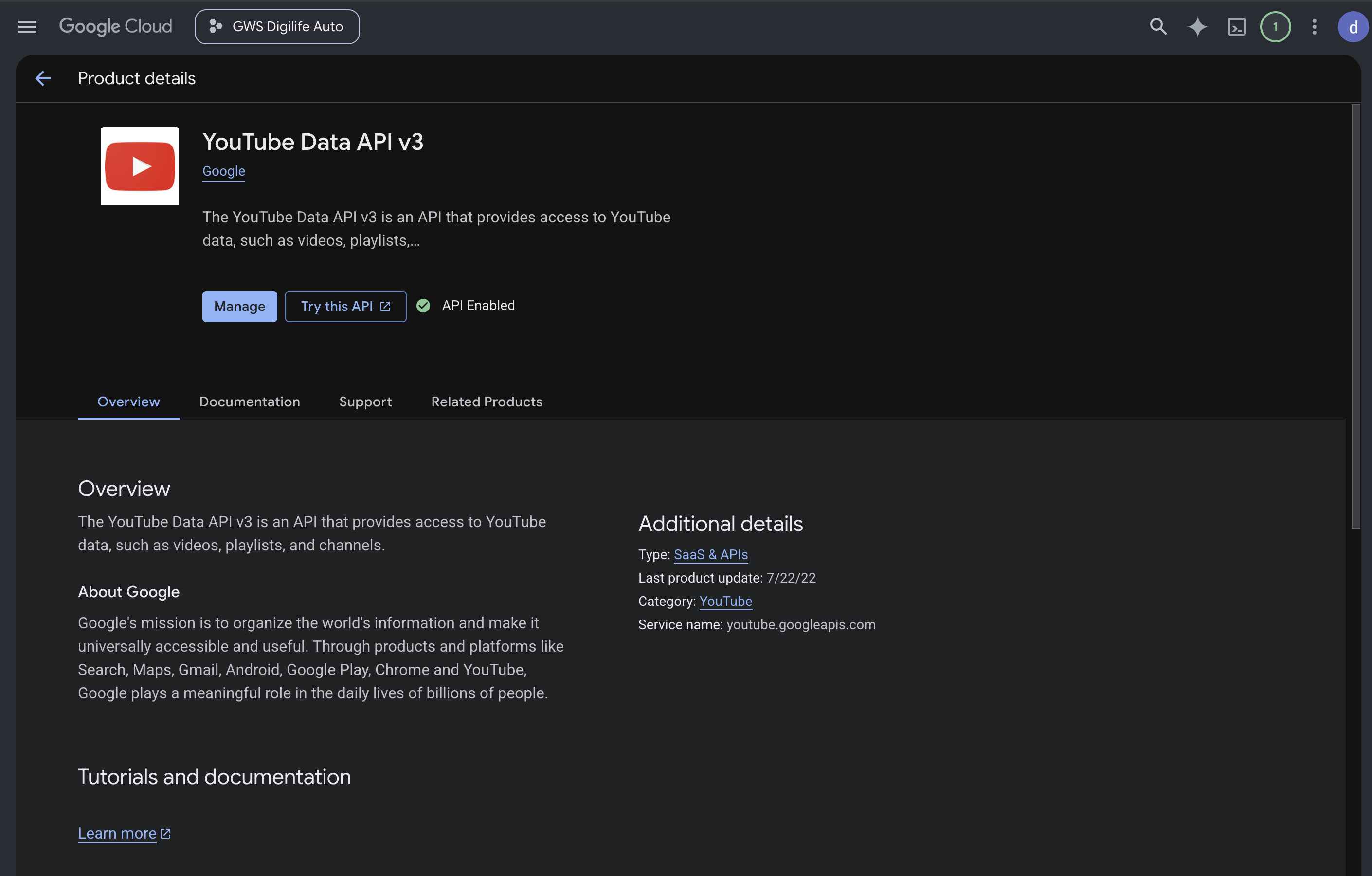The width and height of the screenshot is (1372, 876).
Task: Open the Gemini sparkle assistant icon
Action: 1197,27
